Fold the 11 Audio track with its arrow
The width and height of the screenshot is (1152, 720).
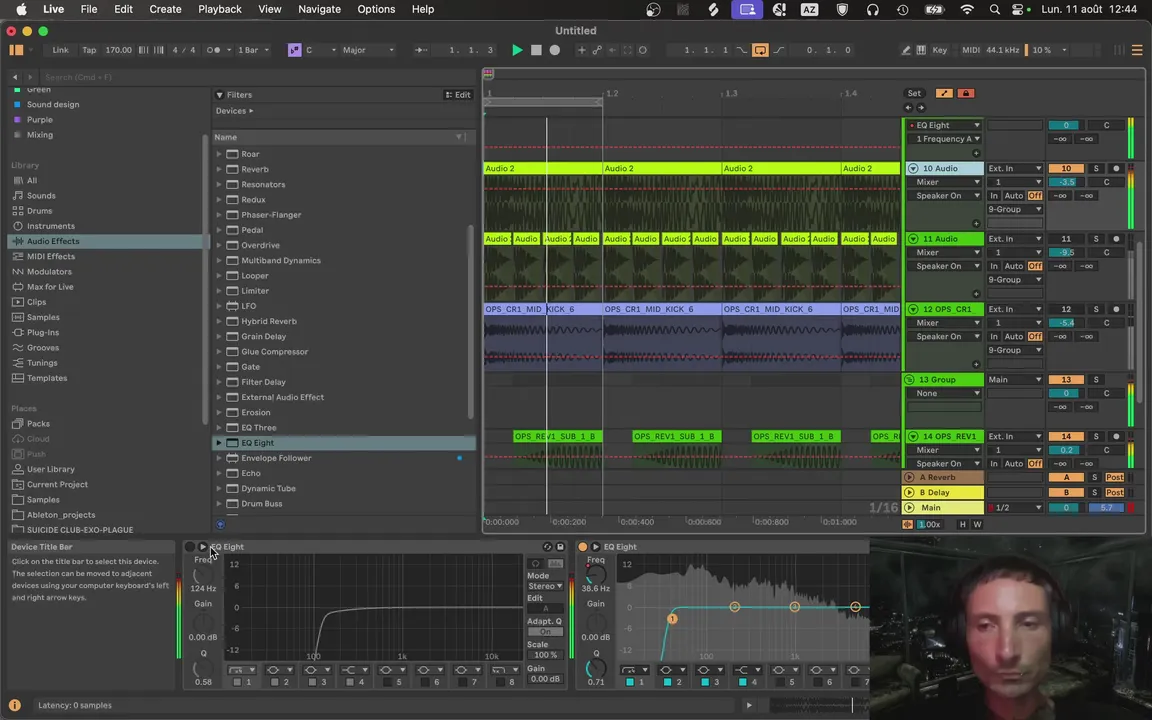913,239
